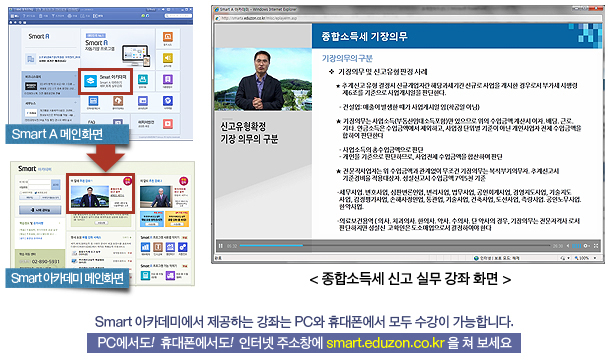
Task: Click the search field in Smart A toolbar
Action: tap(178, 16)
